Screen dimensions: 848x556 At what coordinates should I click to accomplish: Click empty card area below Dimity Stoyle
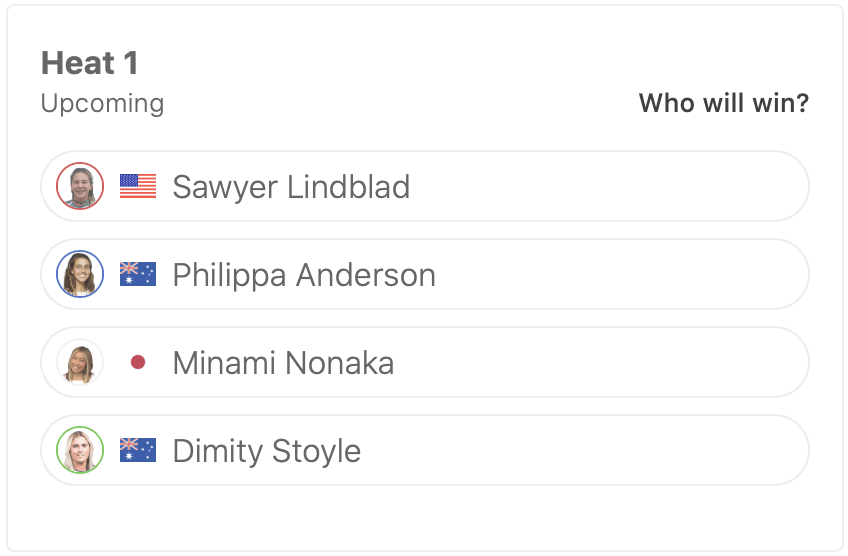(x=424, y=518)
